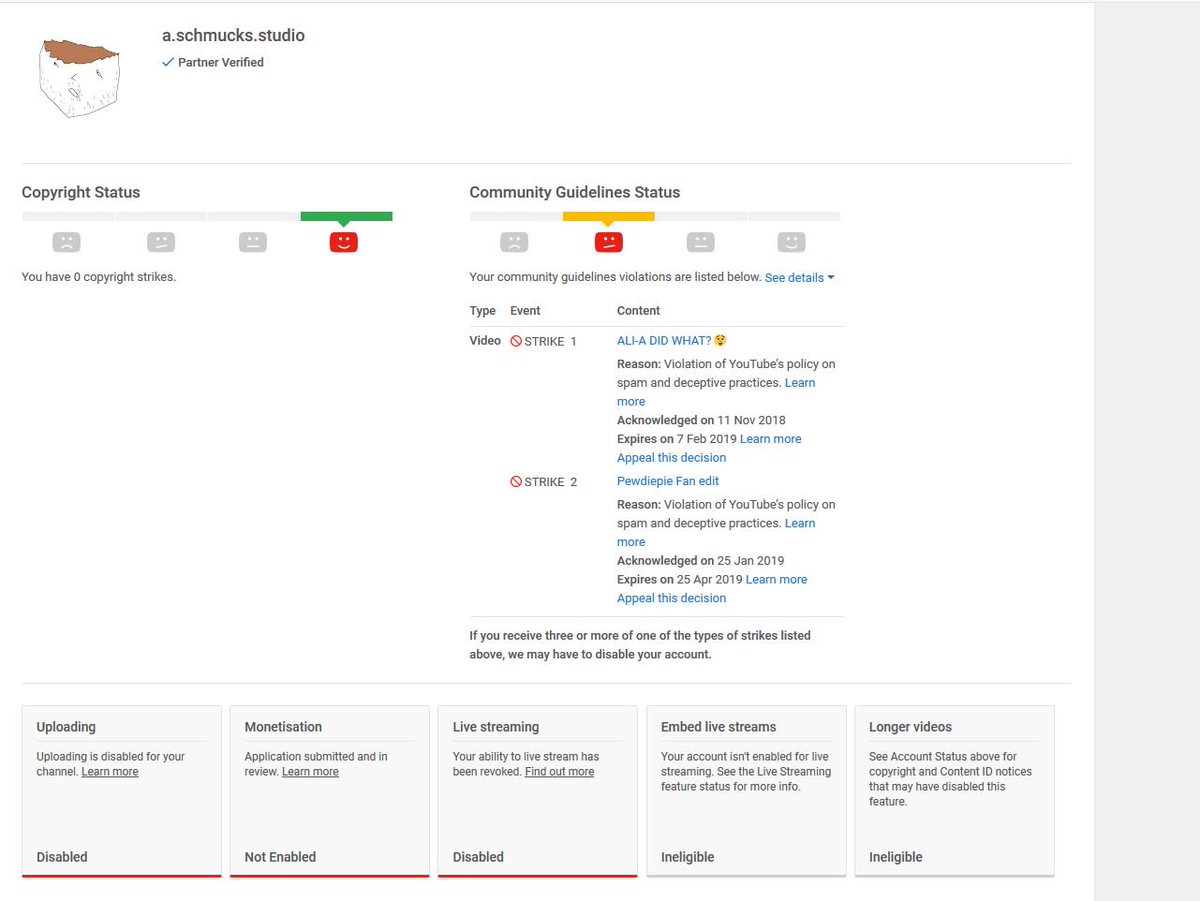Click the Monetisation card title
Screen dimensions: 1200x901
click(x=284, y=727)
